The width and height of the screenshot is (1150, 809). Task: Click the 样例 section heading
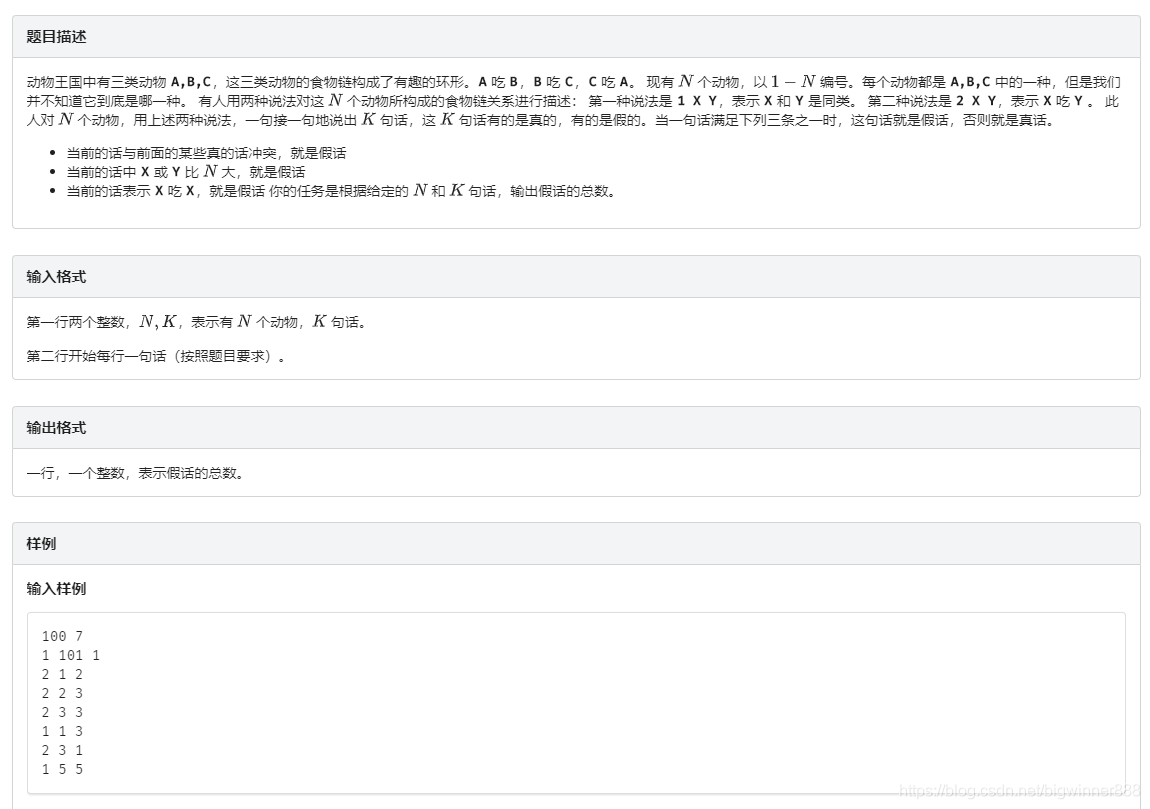41,543
